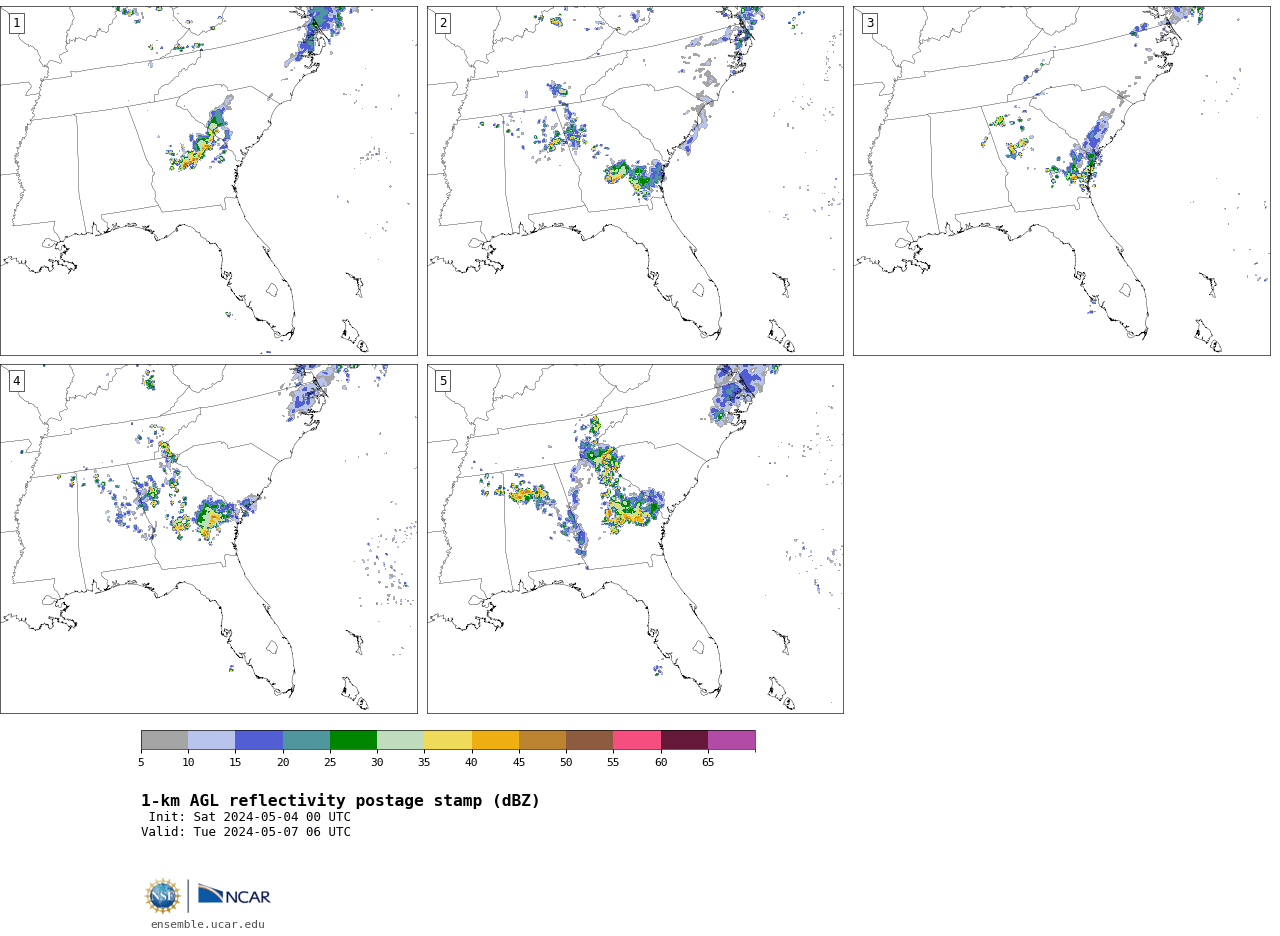Select the gray 5-10 dBZ swatch

click(164, 740)
